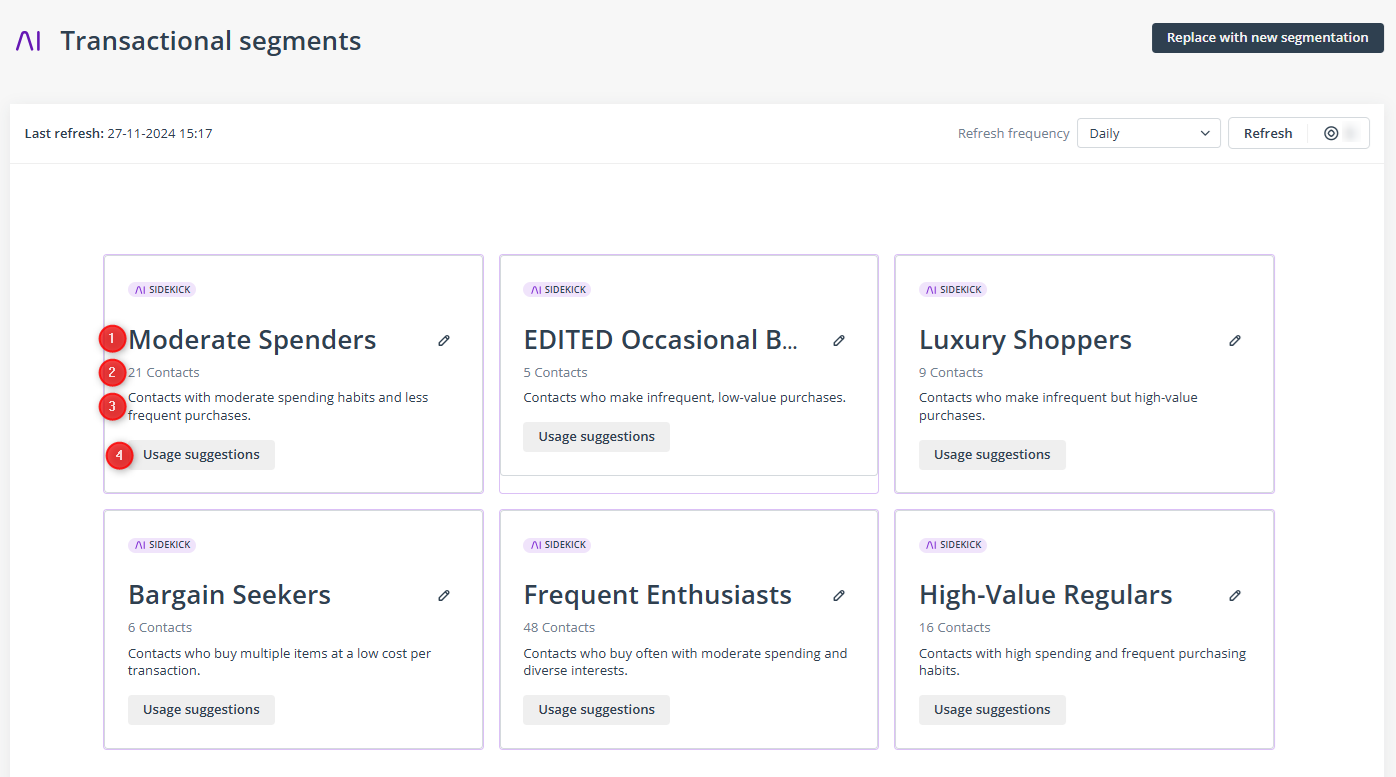Screen dimensions: 1396x777
Task: View Usage suggestions for Bargain Seekers
Action: 201,710
